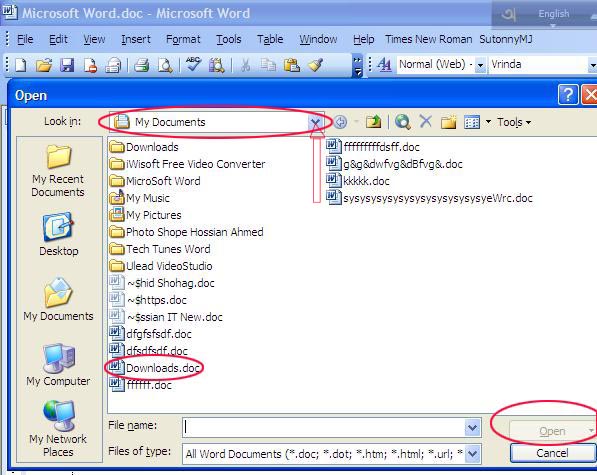Select the Format Painter brush icon
597x475 pixels.
(316, 65)
